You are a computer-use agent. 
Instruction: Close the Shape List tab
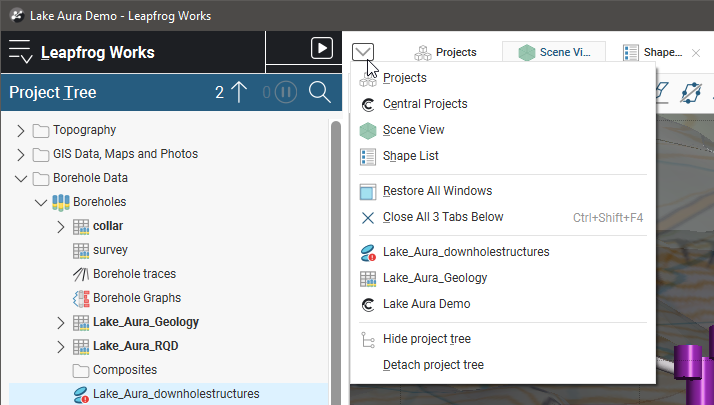(696, 52)
